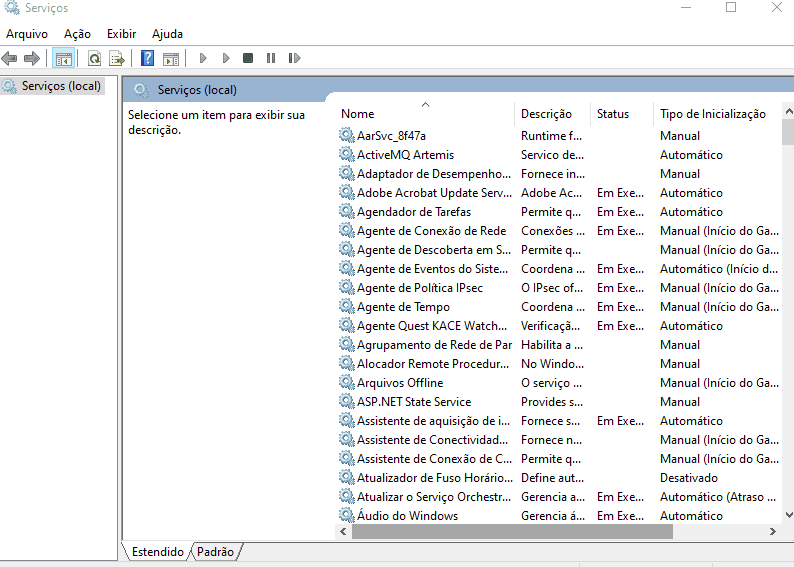Click the horizontal scrollbar right arrow
This screenshot has height=567, width=794.
(772, 531)
